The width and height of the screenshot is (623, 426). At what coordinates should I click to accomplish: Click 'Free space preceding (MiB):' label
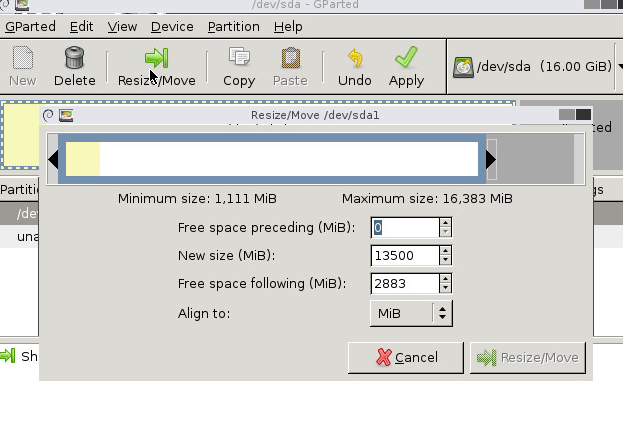point(266,228)
